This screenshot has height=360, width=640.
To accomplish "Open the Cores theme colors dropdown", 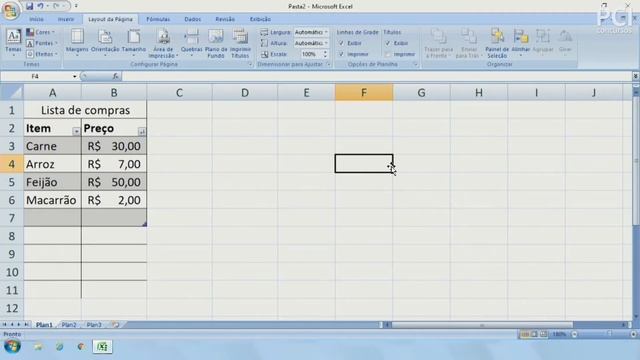I will pyautogui.click(x=40, y=32).
